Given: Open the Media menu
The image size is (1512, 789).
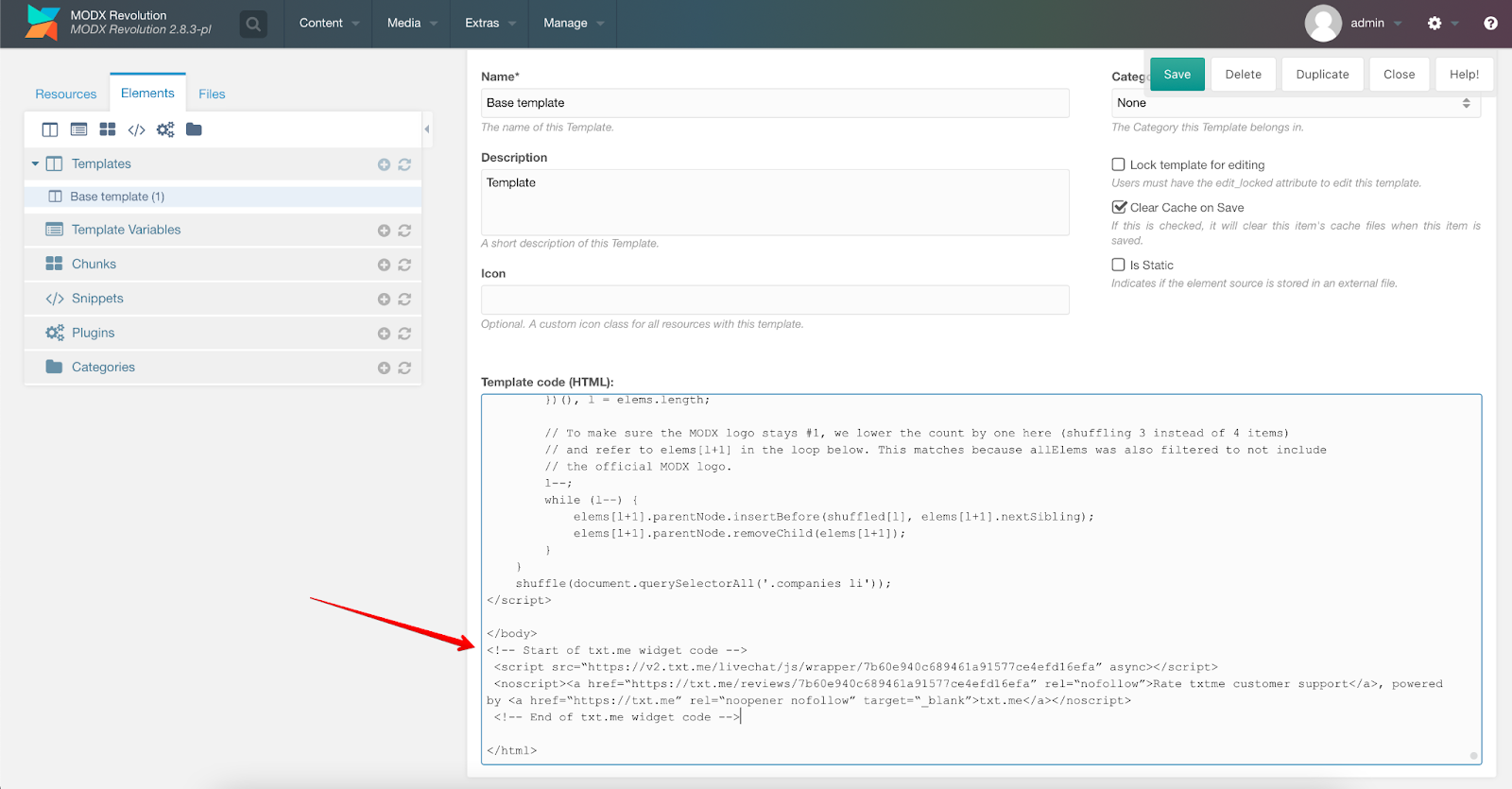Looking at the screenshot, I should (412, 24).
